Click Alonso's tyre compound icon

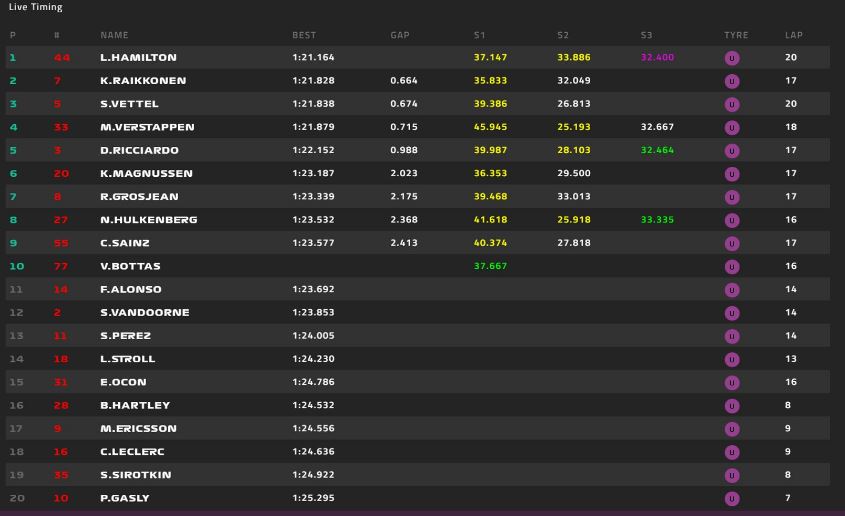click(x=732, y=289)
